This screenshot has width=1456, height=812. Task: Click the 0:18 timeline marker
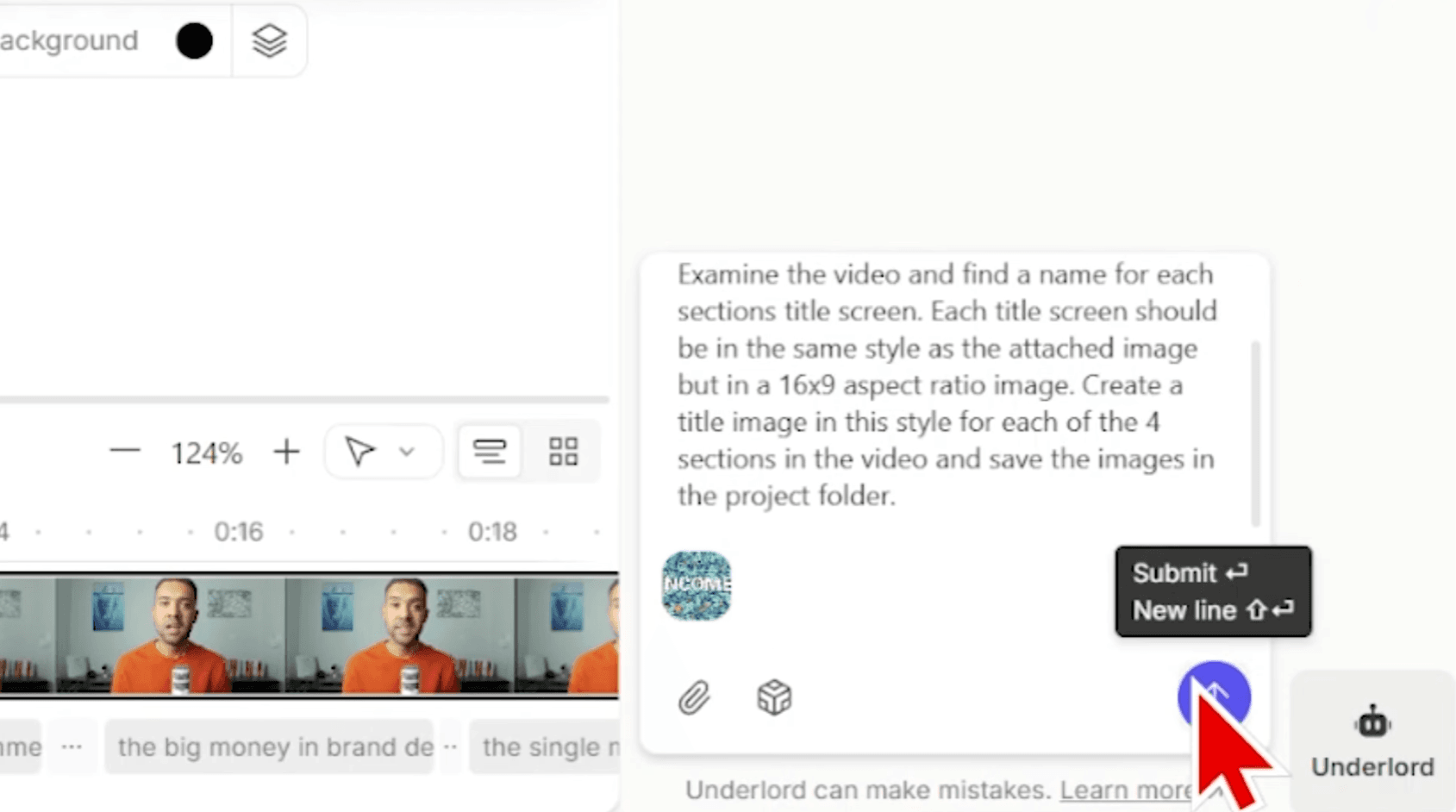pyautogui.click(x=492, y=532)
